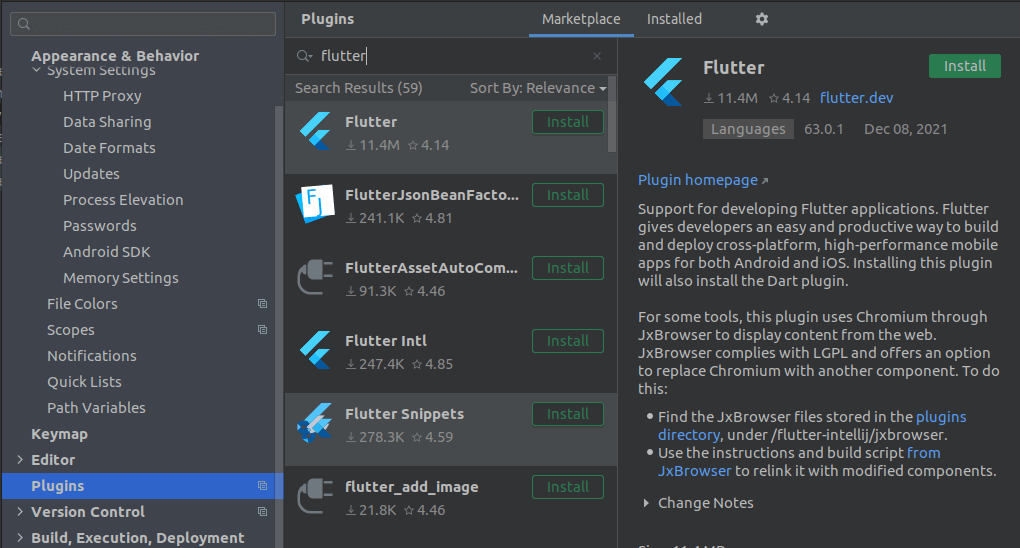Click the Flutter logo in search results
1020x548 pixels.
point(315,132)
